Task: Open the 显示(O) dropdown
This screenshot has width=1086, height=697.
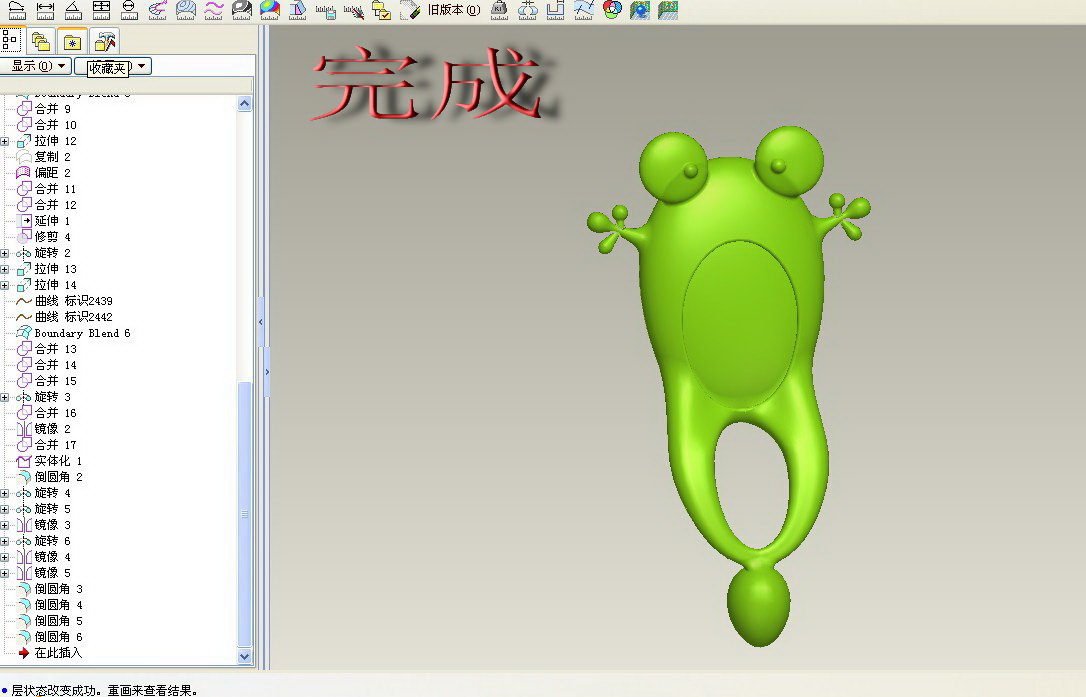Action: pyautogui.click(x=36, y=66)
